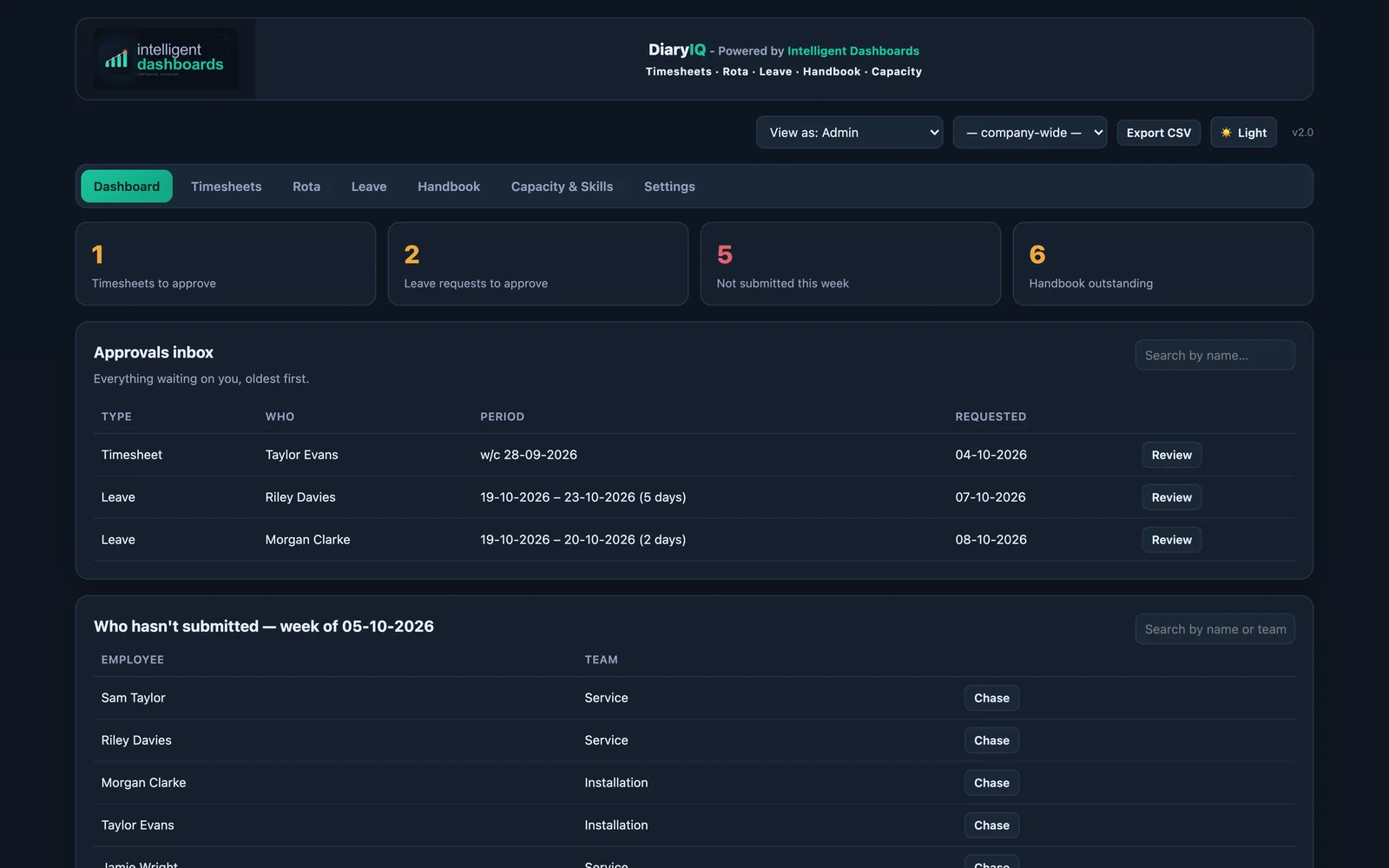Click the requested date 08-10-2026
Image resolution: width=1389 pixels, height=868 pixels.
991,540
